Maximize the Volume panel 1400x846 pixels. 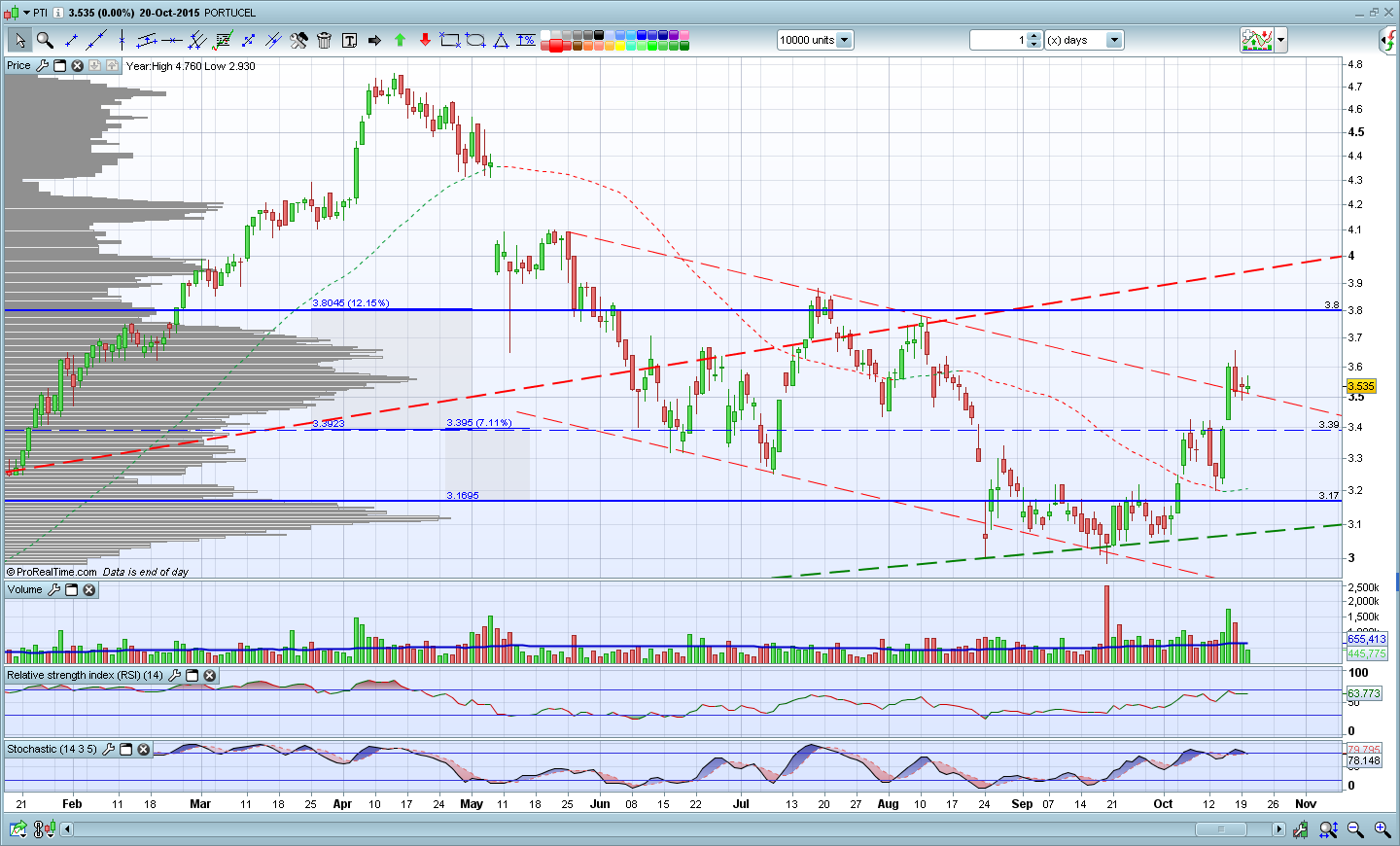(71, 589)
